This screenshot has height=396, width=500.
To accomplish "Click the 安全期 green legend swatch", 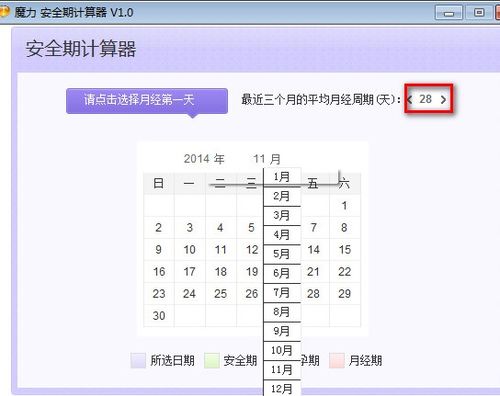I will (212, 360).
